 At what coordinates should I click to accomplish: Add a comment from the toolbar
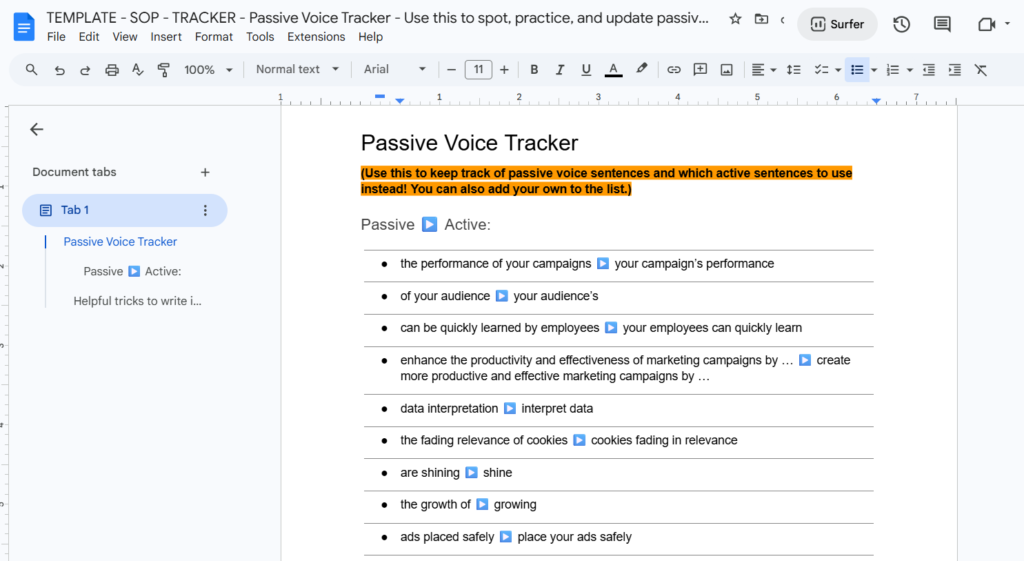coord(700,70)
